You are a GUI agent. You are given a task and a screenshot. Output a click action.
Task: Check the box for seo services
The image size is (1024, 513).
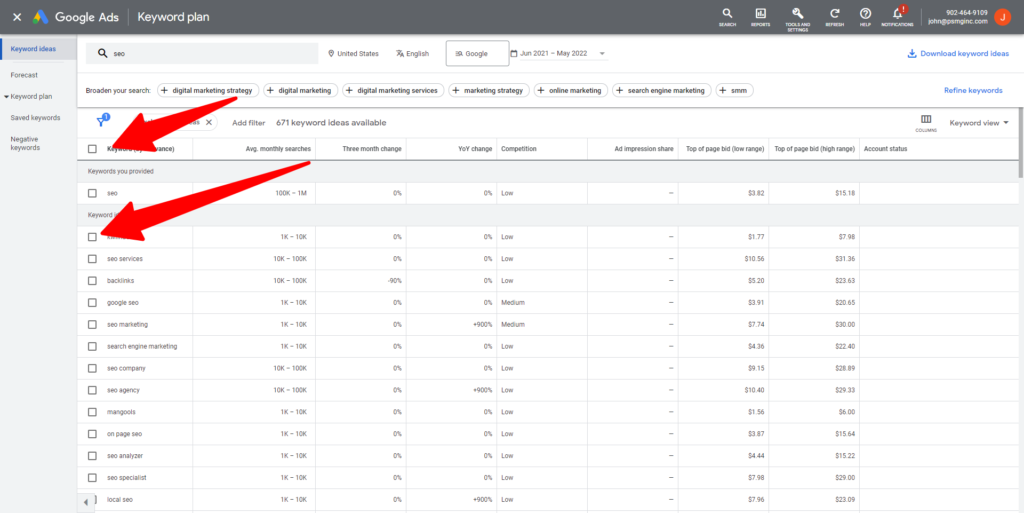point(92,259)
